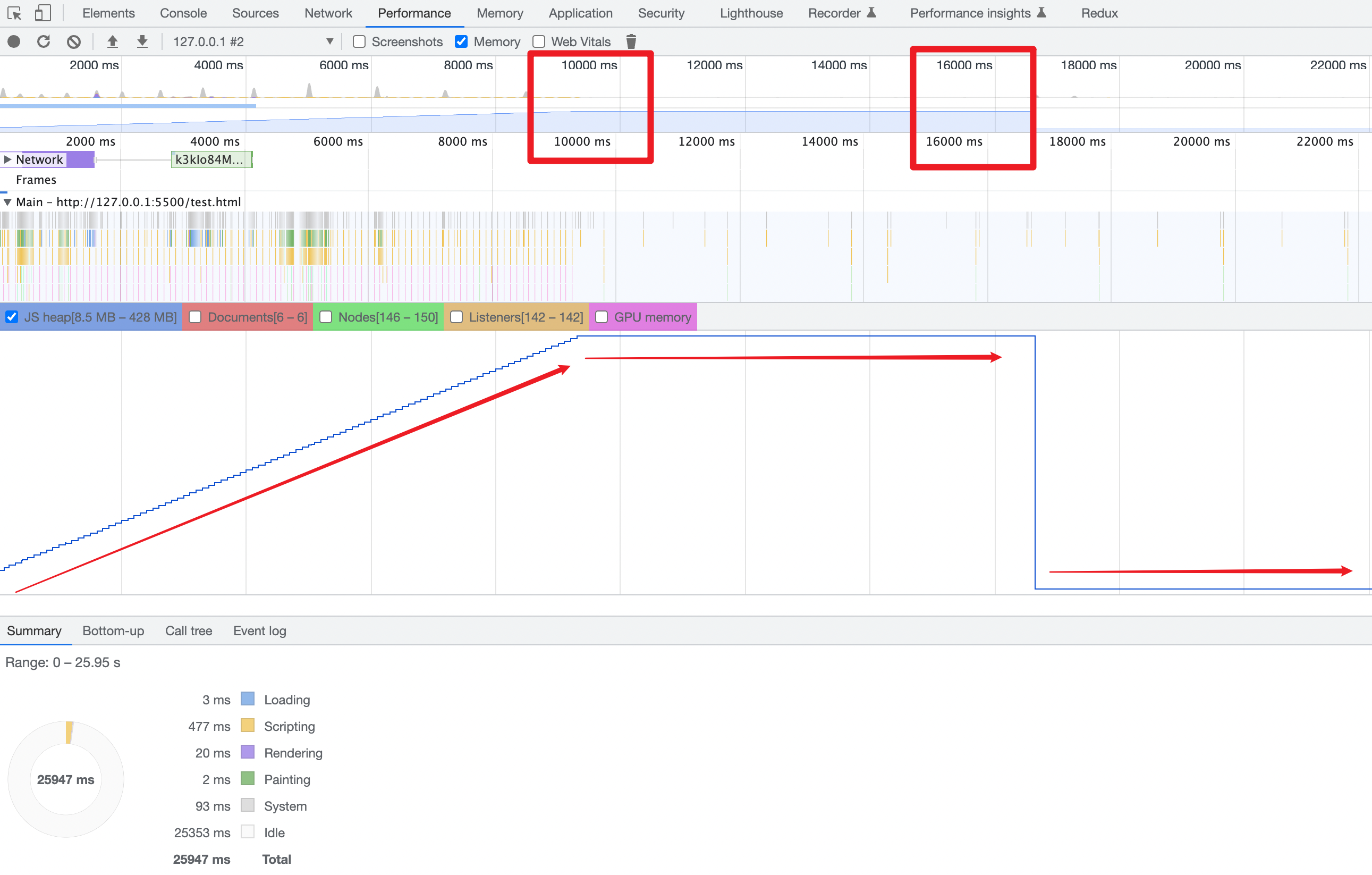Image resolution: width=1372 pixels, height=875 pixels.
Task: Select the k3klo84M network request bar
Action: click(x=210, y=159)
